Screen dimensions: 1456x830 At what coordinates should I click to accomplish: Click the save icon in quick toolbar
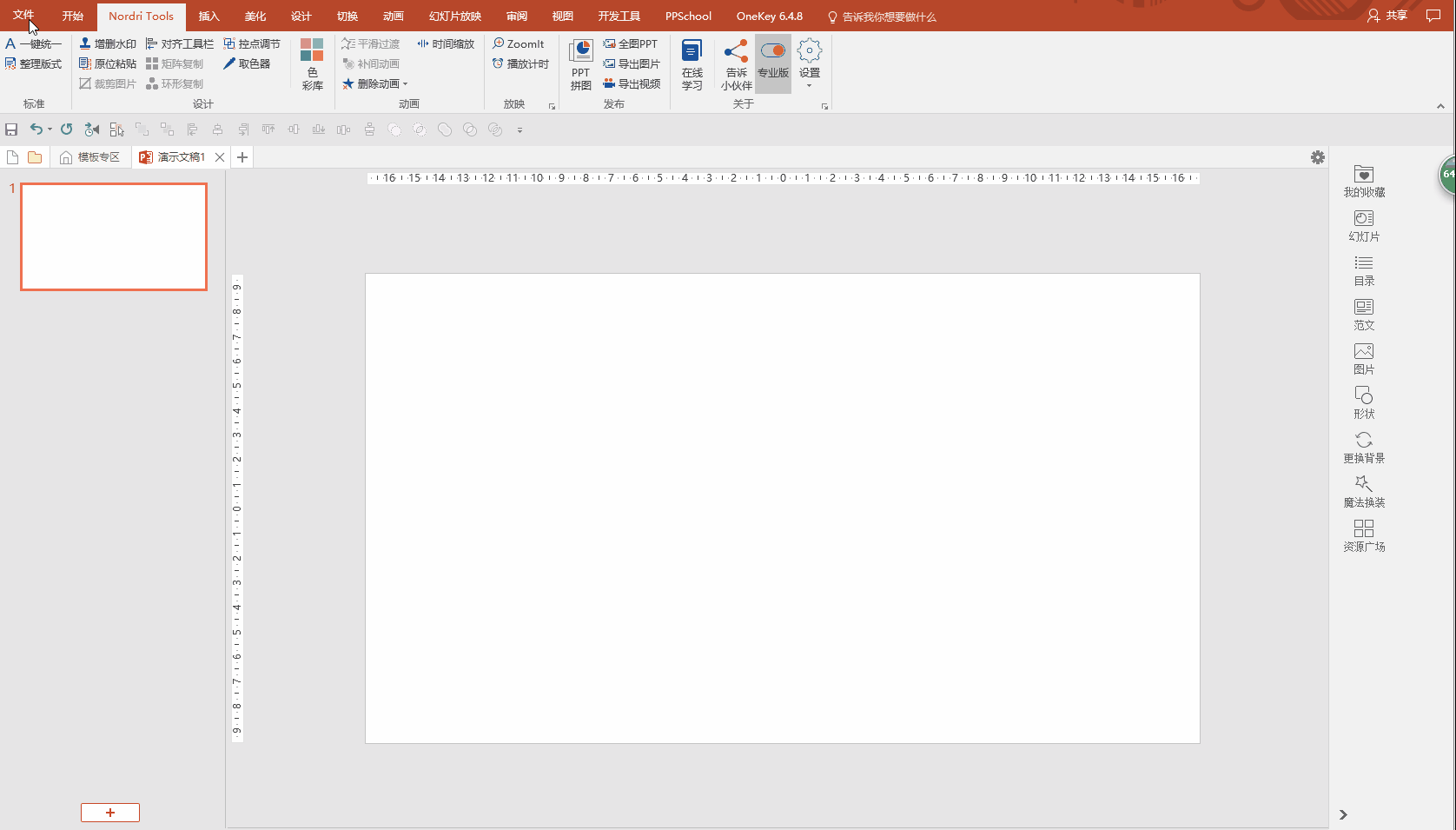11,129
